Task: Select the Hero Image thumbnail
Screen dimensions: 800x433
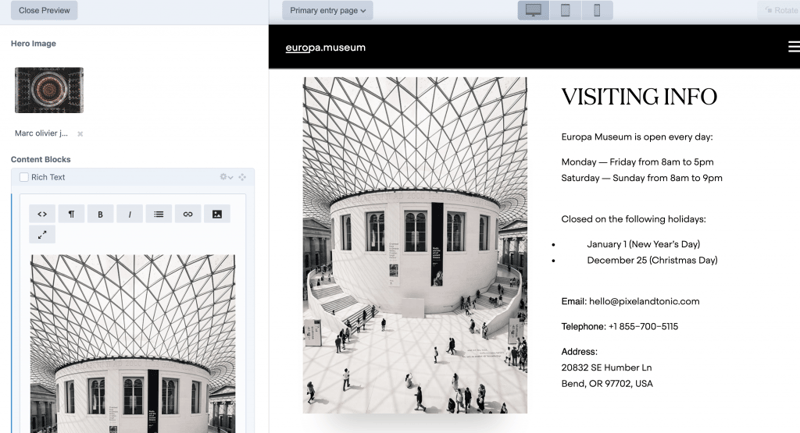Action: 49,90
